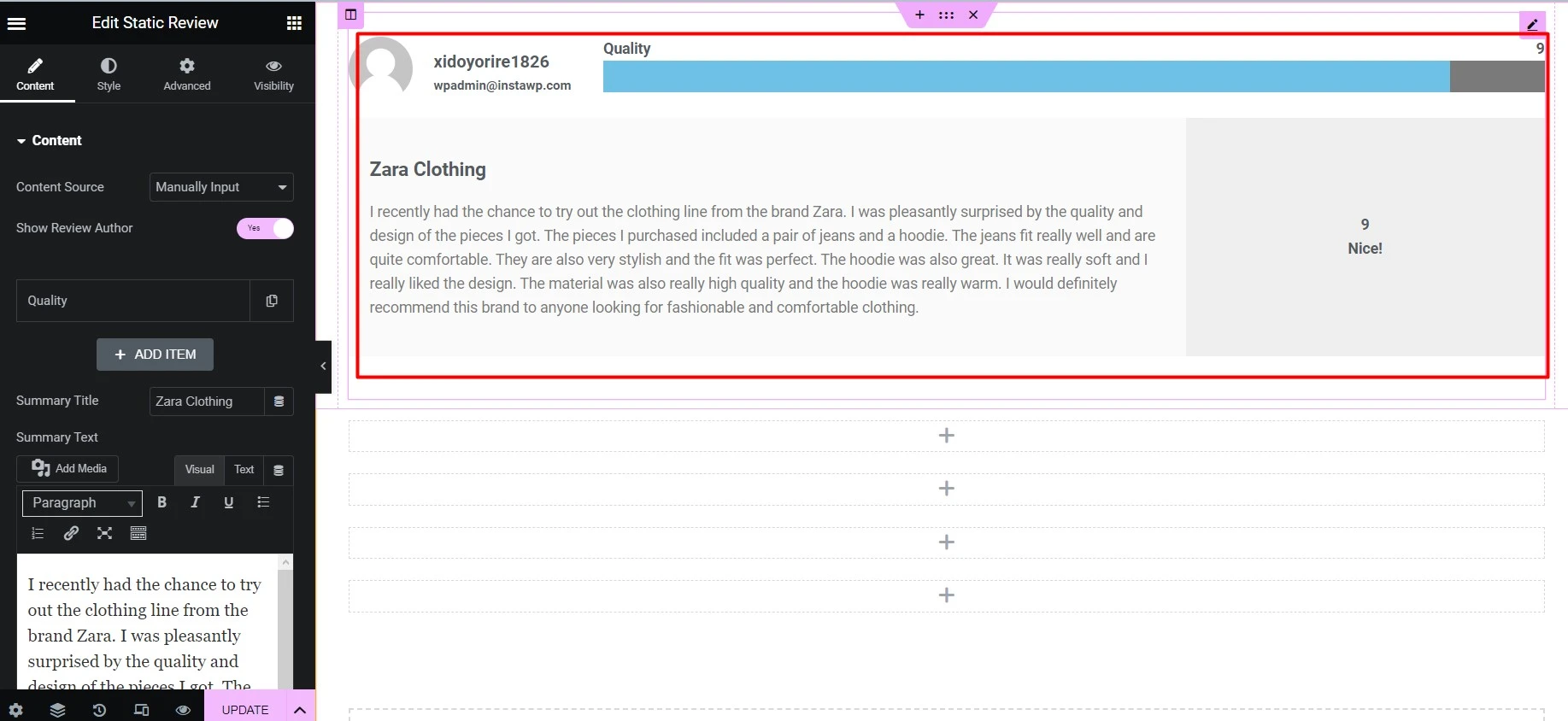Switch to the Style tab
The image size is (1568, 721).
click(109, 74)
